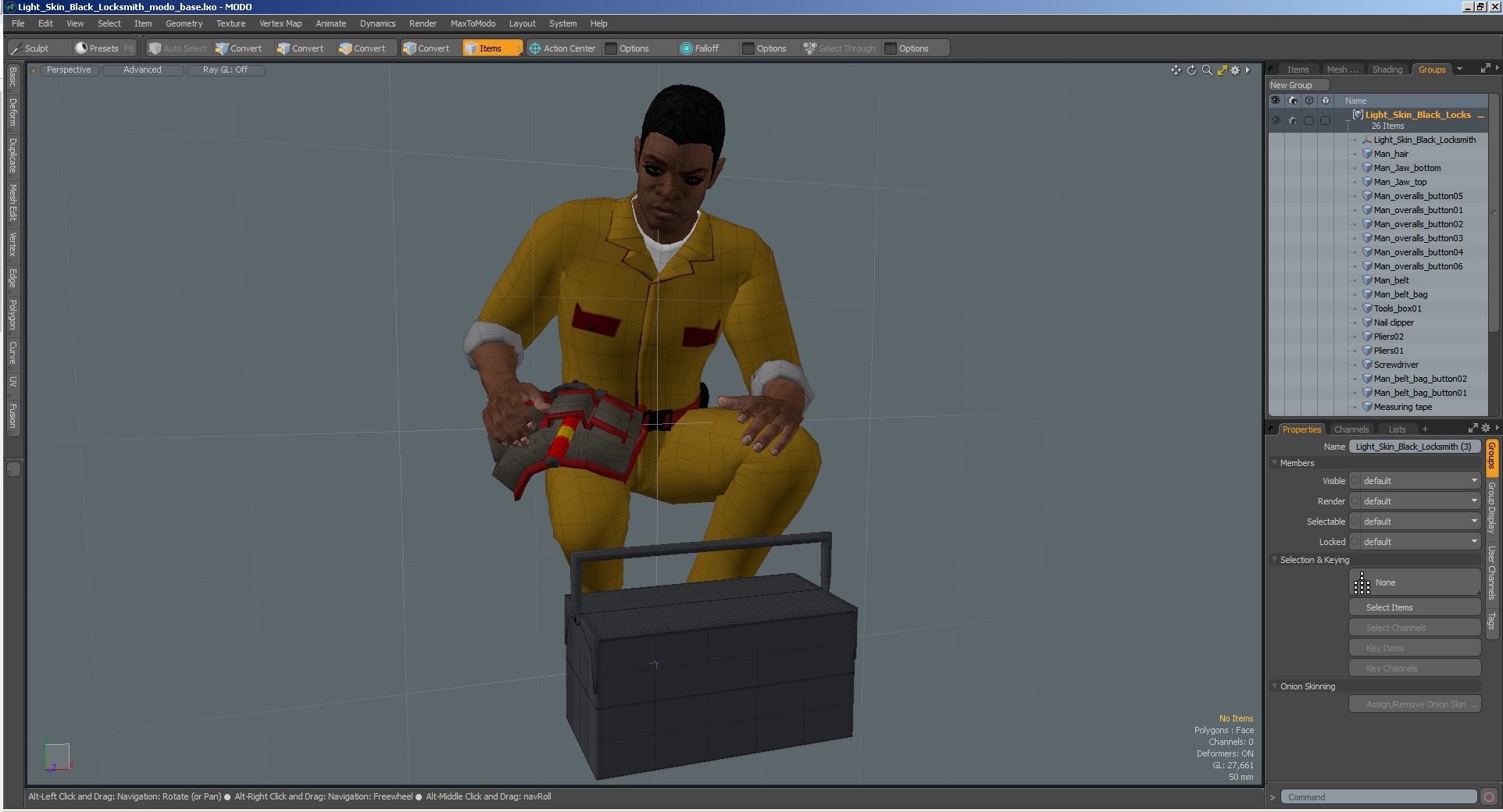1503x812 pixels.
Task: Click the solid cube column header icon
Action: click(1326, 101)
